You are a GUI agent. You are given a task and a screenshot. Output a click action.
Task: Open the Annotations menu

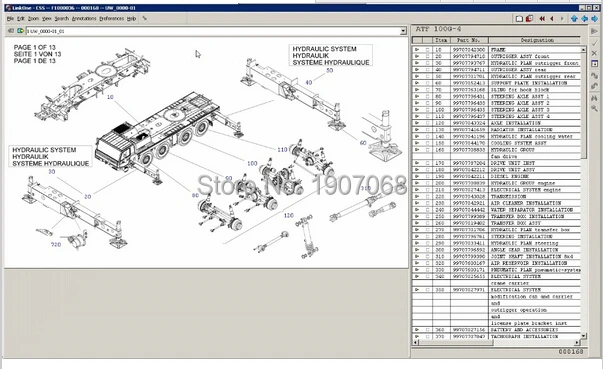[x=84, y=18]
